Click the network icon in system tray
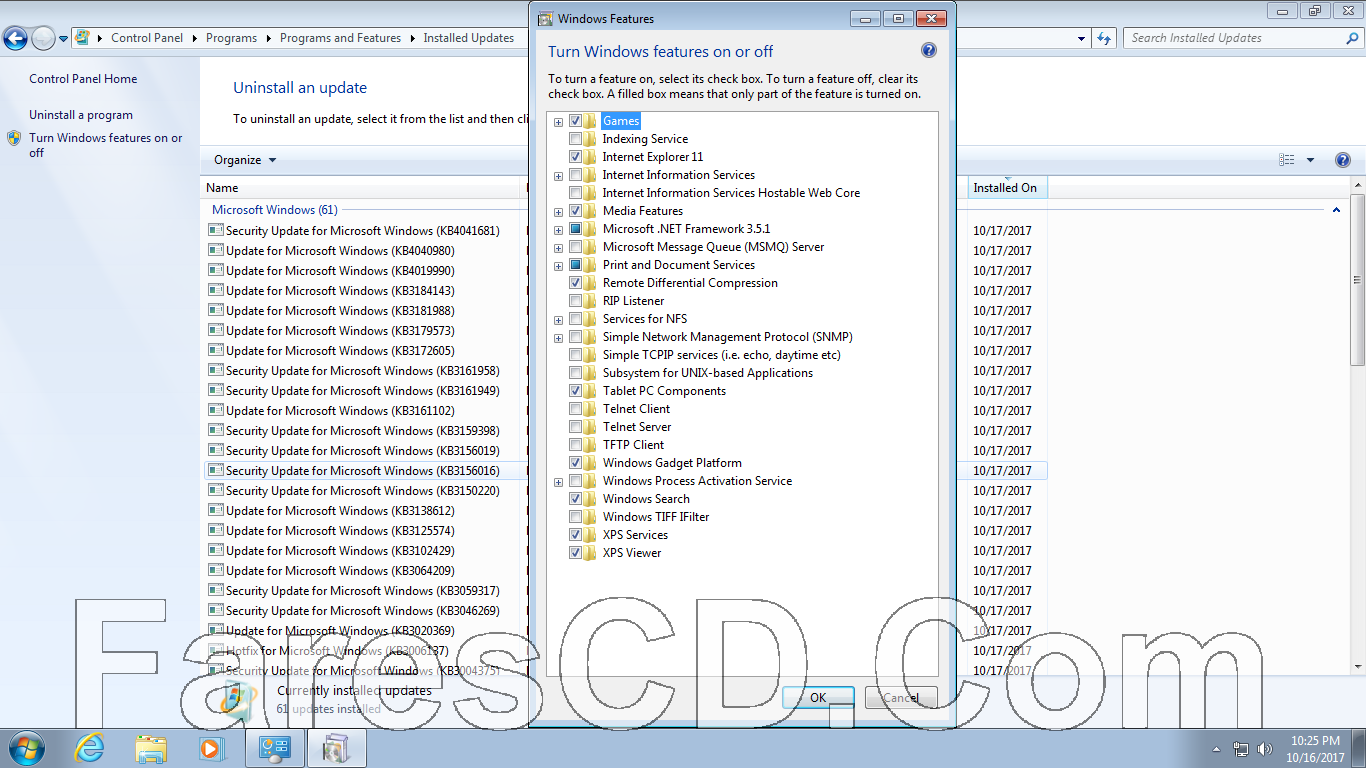This screenshot has width=1366, height=768. point(1241,749)
